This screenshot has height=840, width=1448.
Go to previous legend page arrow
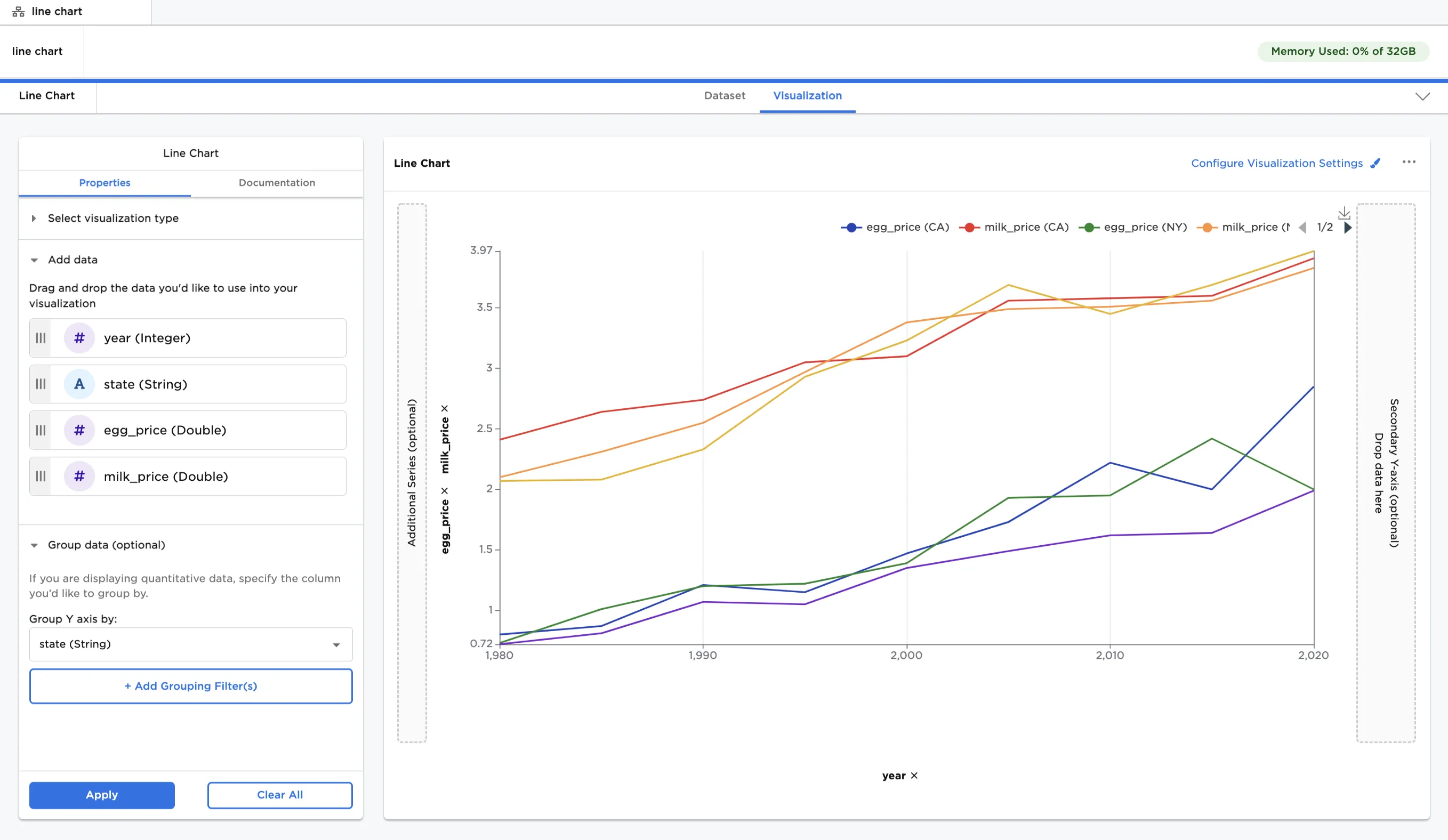click(x=1302, y=228)
